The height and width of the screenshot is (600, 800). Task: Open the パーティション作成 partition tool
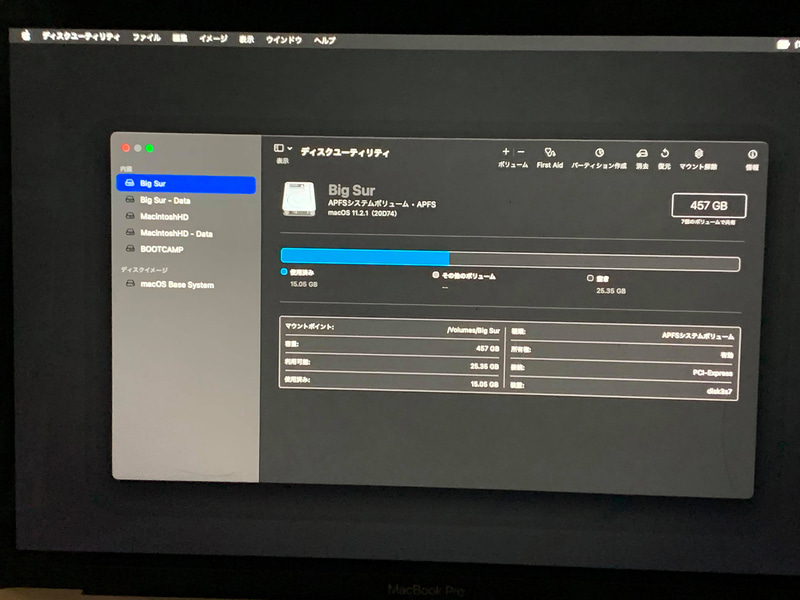(599, 153)
